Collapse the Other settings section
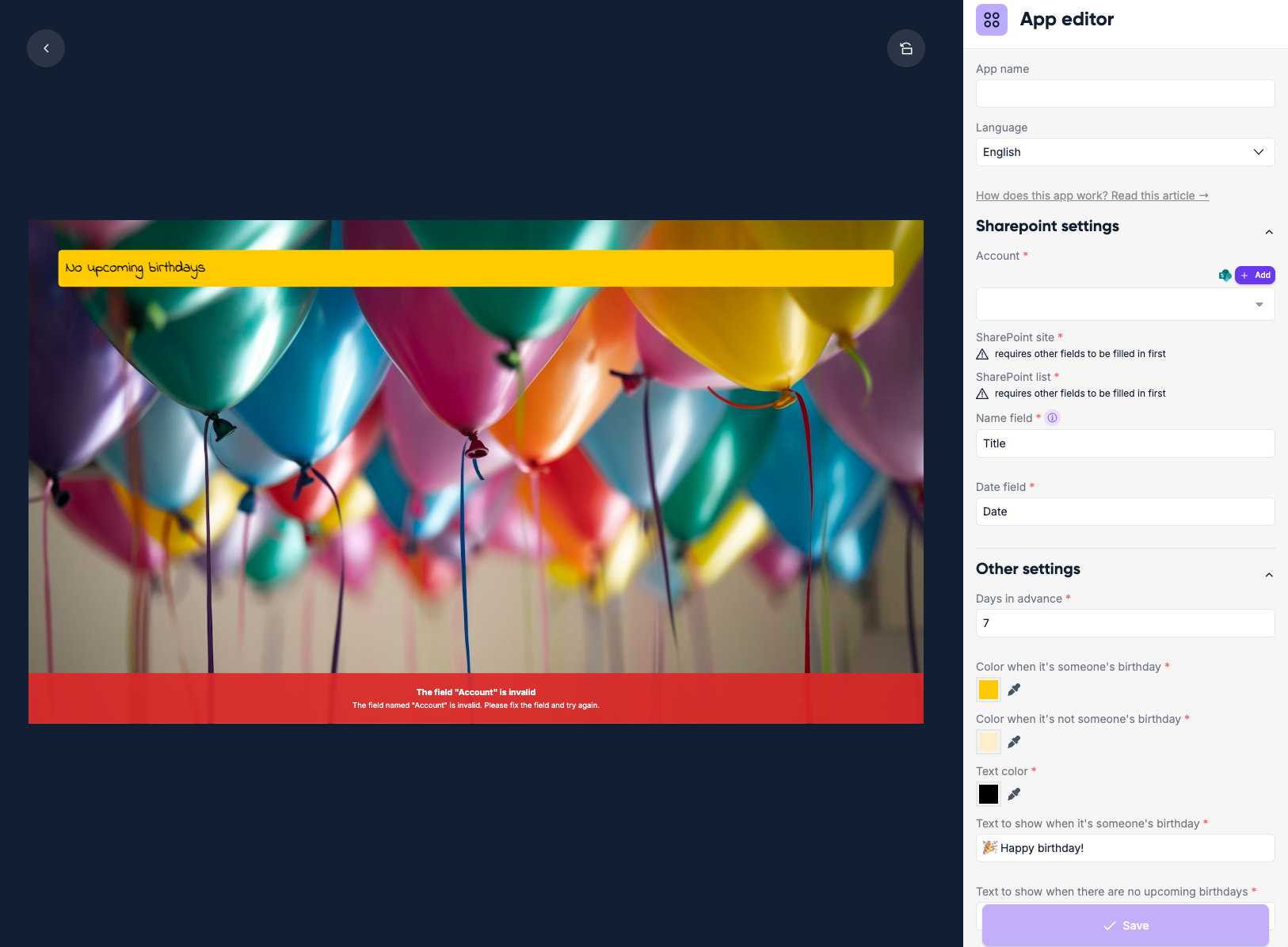The width and height of the screenshot is (1288, 947). 1269,574
